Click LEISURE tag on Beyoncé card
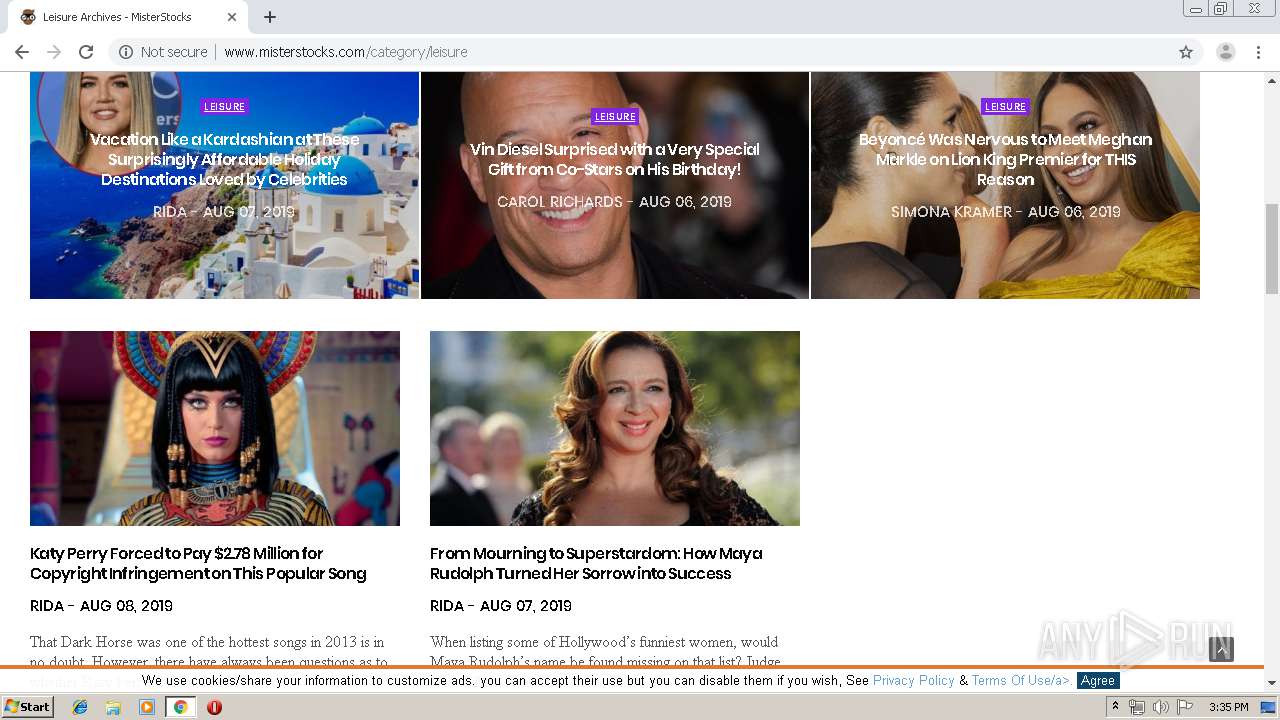The width and height of the screenshot is (1280, 720). 1005,107
